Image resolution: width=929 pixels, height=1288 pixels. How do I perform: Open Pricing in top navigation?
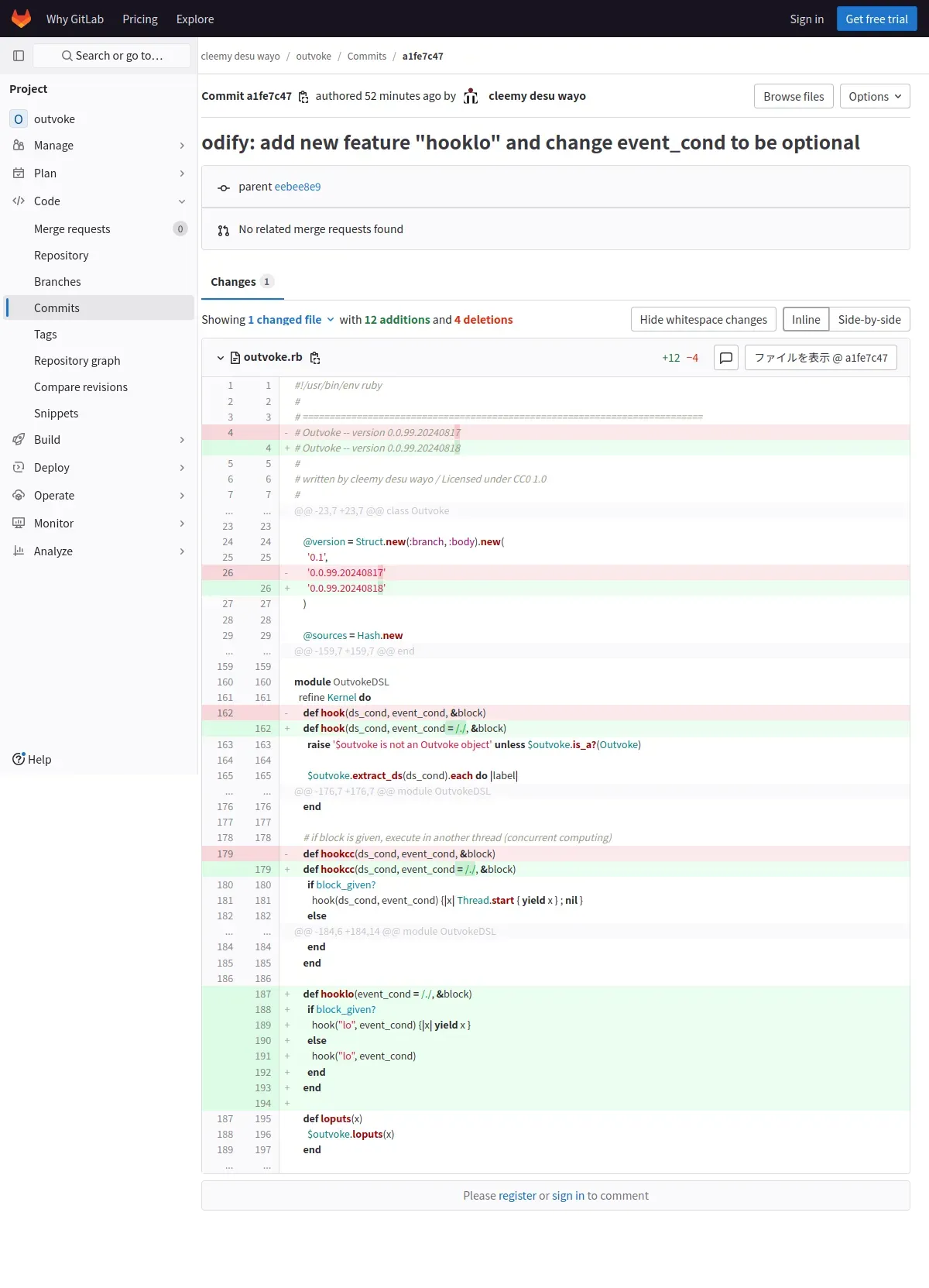(140, 19)
